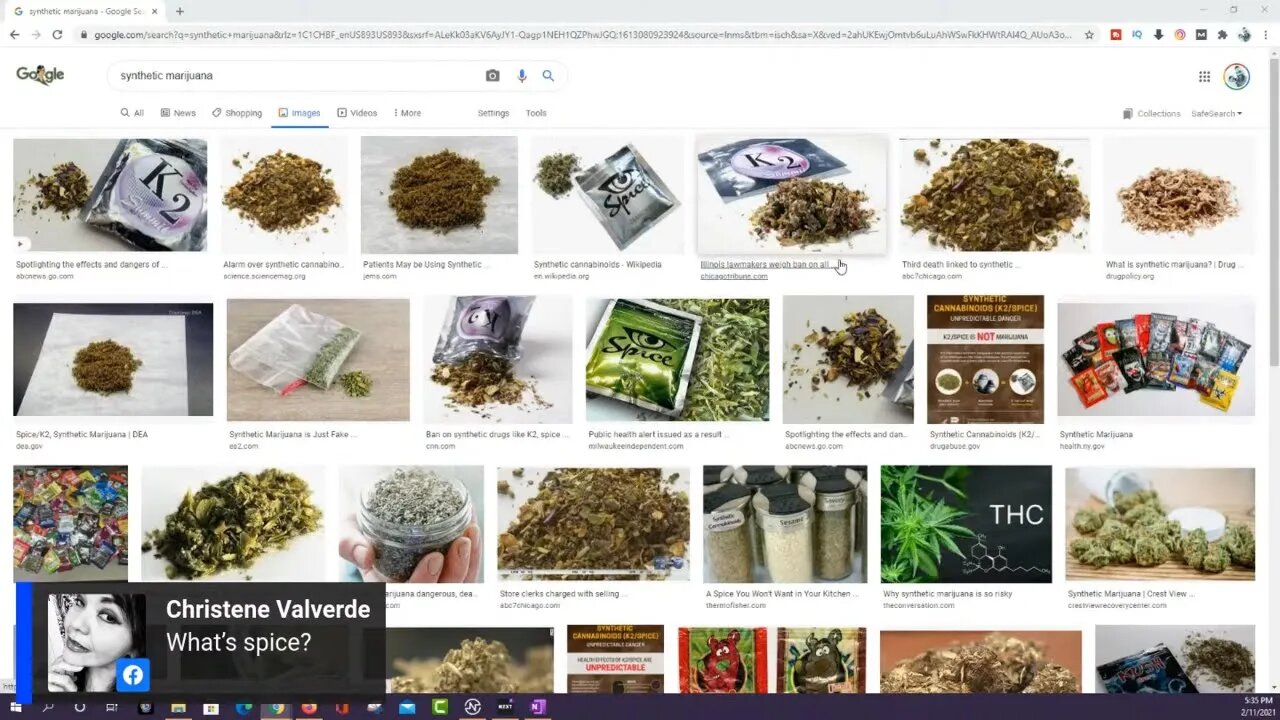The width and height of the screenshot is (1280, 720).
Task: Open the Illinois lawmakers weigh ban link
Action: [x=765, y=264]
